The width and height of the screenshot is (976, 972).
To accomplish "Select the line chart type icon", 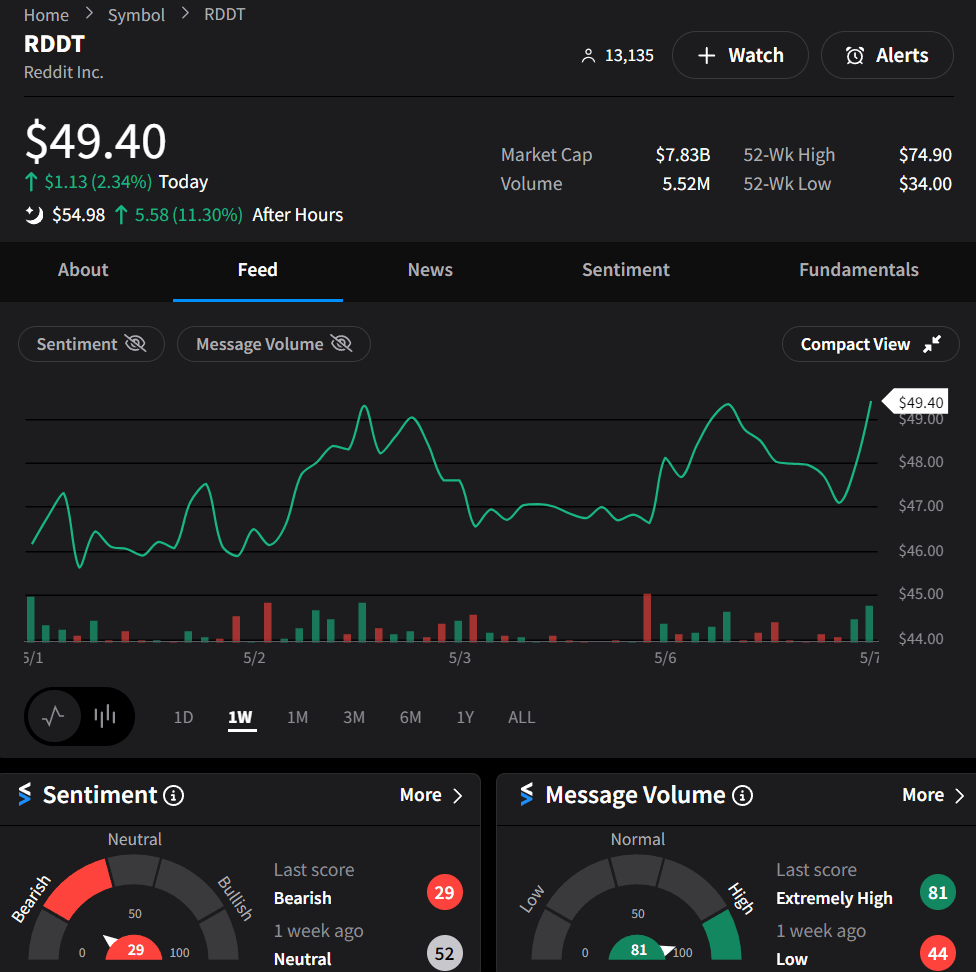I will (x=54, y=717).
